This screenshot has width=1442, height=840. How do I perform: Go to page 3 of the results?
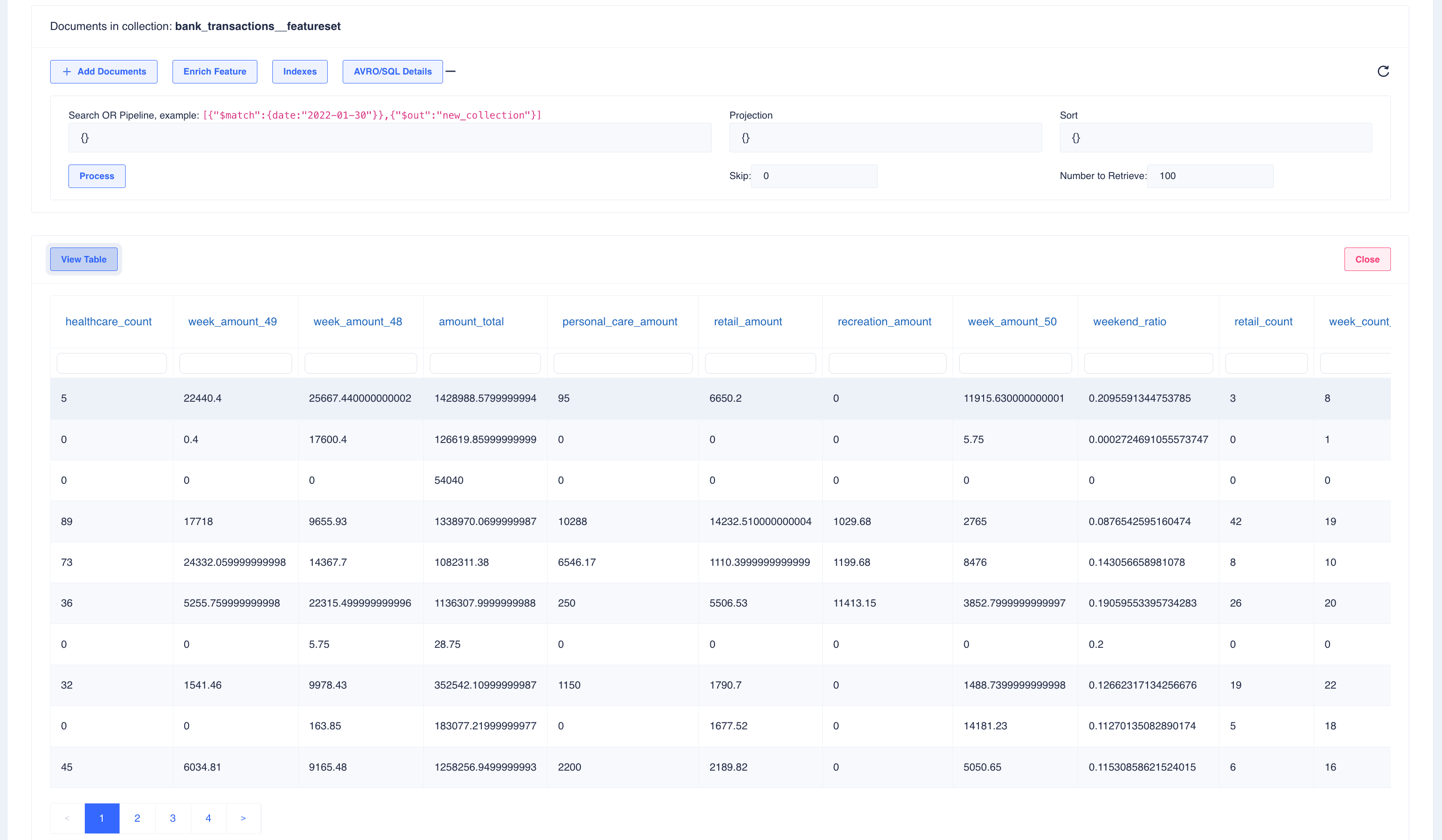coord(173,818)
